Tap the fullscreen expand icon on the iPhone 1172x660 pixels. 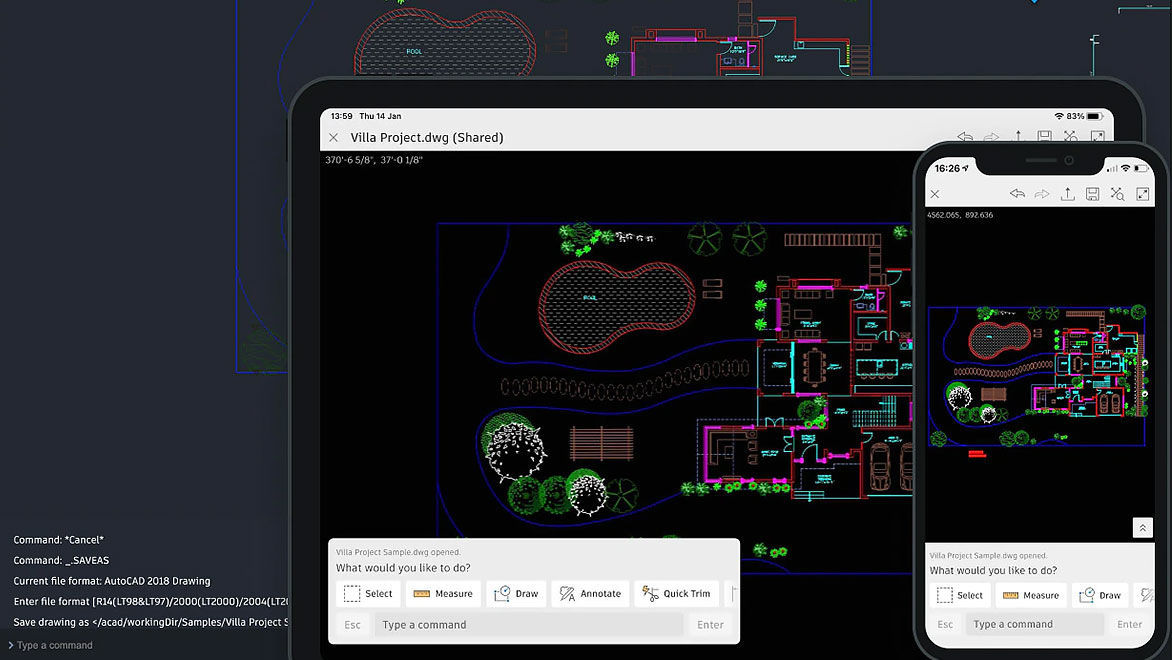tap(1141, 193)
